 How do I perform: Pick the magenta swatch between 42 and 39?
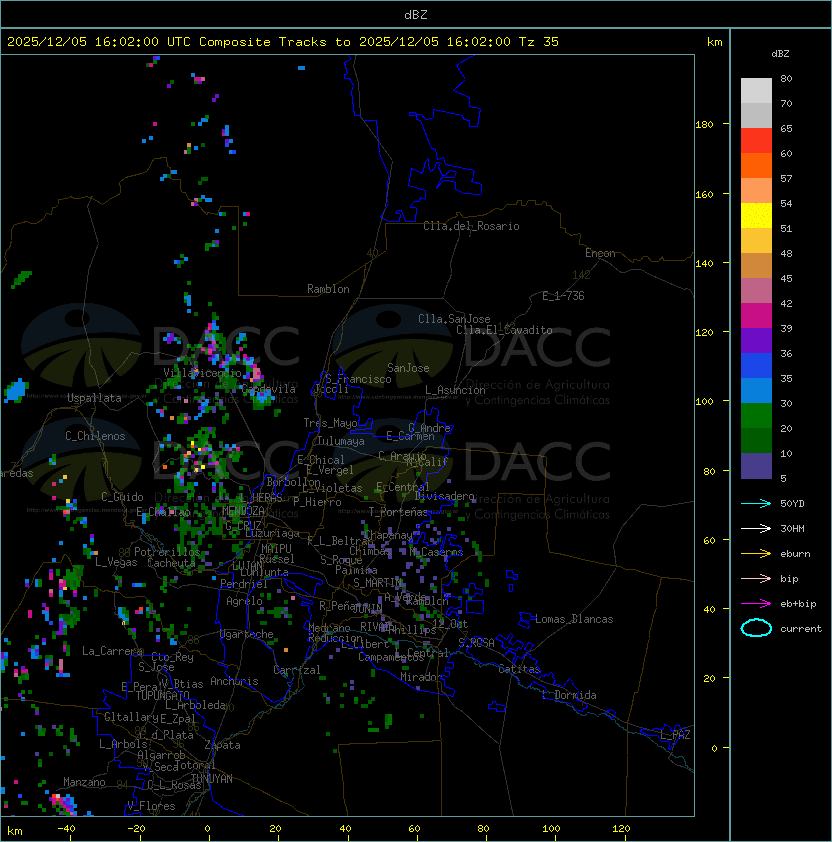(x=756, y=315)
